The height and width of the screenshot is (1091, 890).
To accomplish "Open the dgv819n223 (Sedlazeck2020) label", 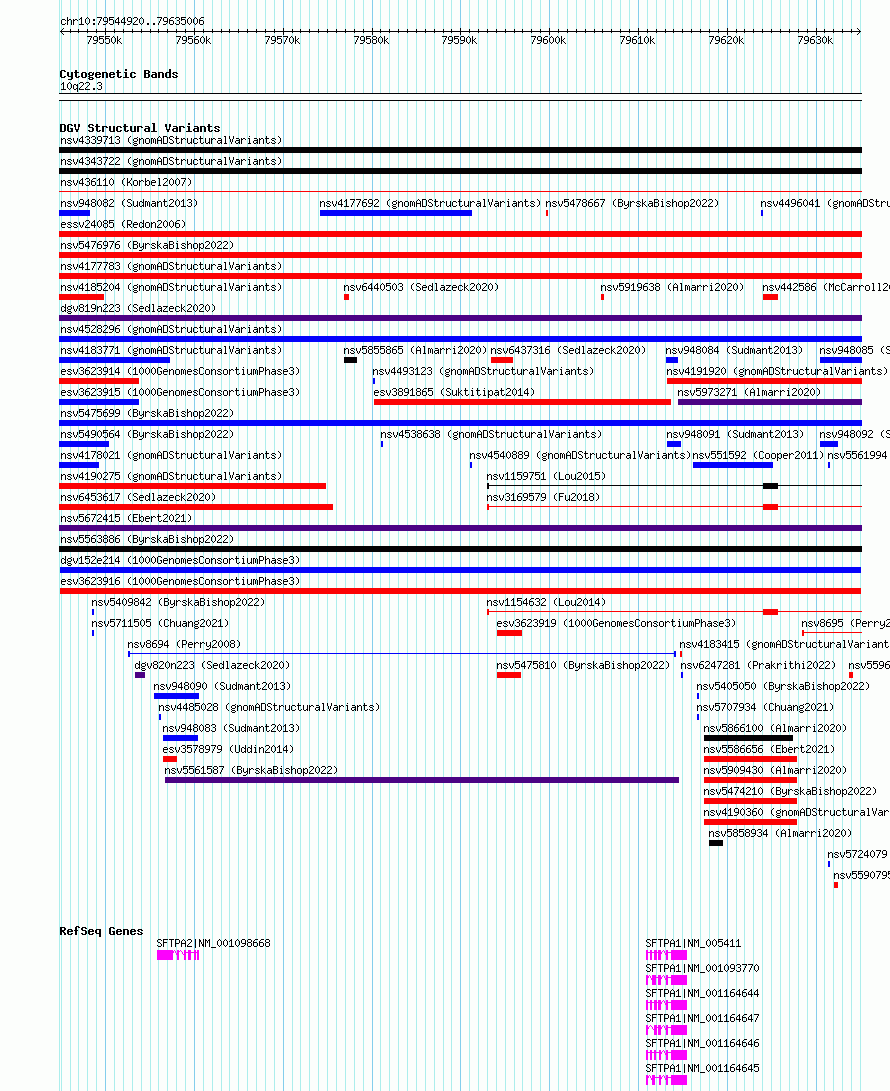I will tap(138, 308).
